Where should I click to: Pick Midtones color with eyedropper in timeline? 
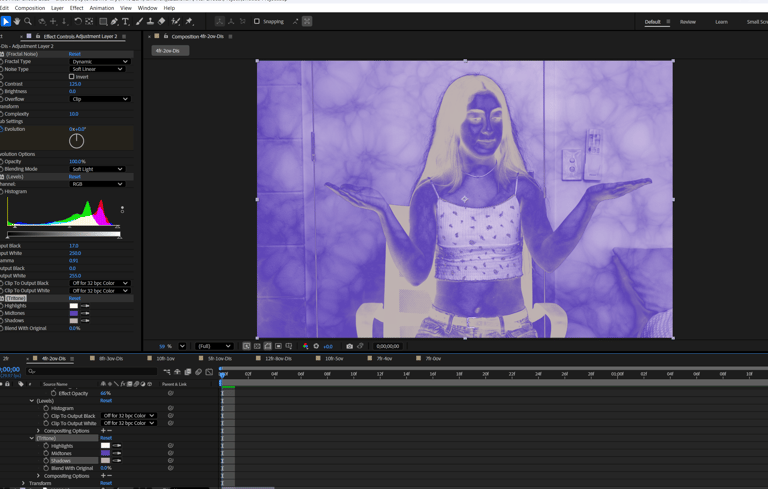[x=117, y=453]
